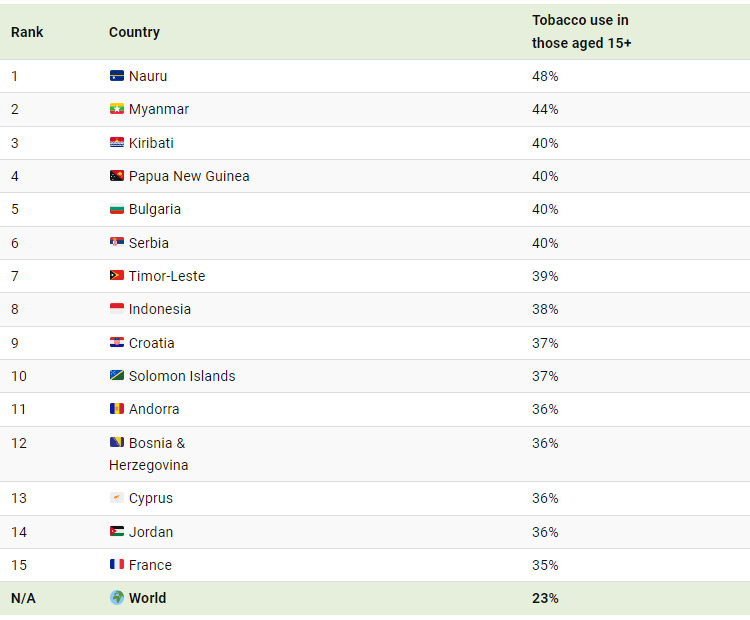This screenshot has width=750, height=620.
Task: Click the Jordan country name
Action: tap(151, 532)
